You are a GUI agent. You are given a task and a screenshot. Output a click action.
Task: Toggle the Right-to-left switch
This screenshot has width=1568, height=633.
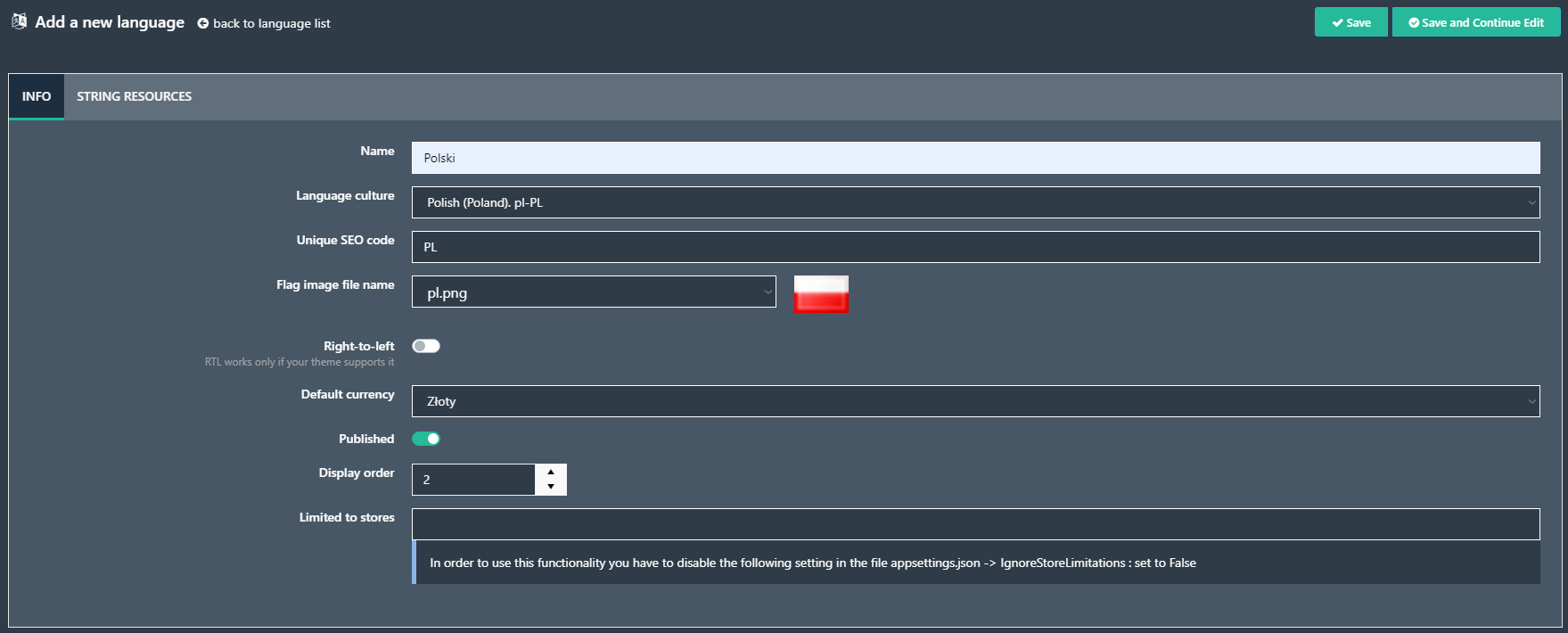[426, 346]
